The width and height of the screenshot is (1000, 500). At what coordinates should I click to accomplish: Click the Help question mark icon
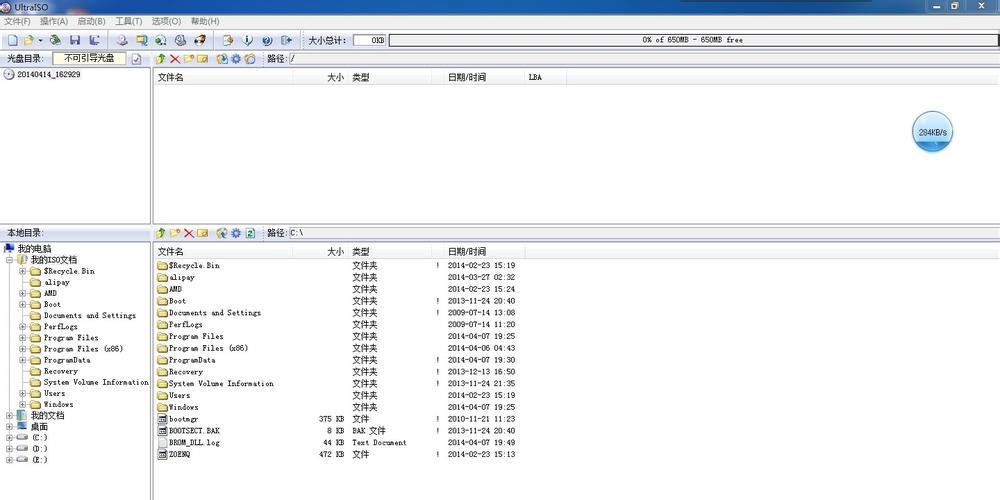tap(267, 40)
